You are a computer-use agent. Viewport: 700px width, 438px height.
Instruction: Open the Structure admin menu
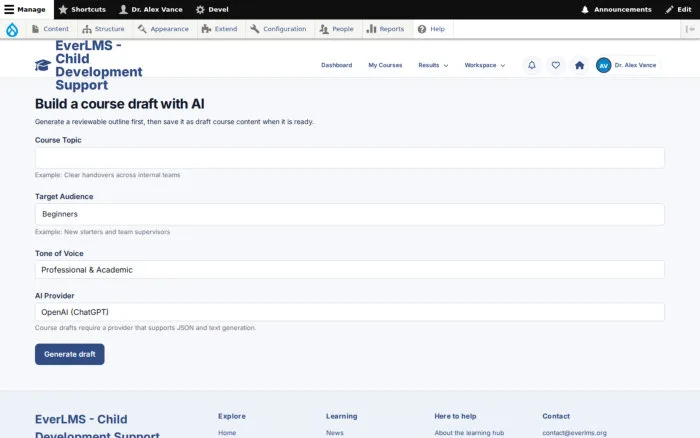tap(103, 29)
